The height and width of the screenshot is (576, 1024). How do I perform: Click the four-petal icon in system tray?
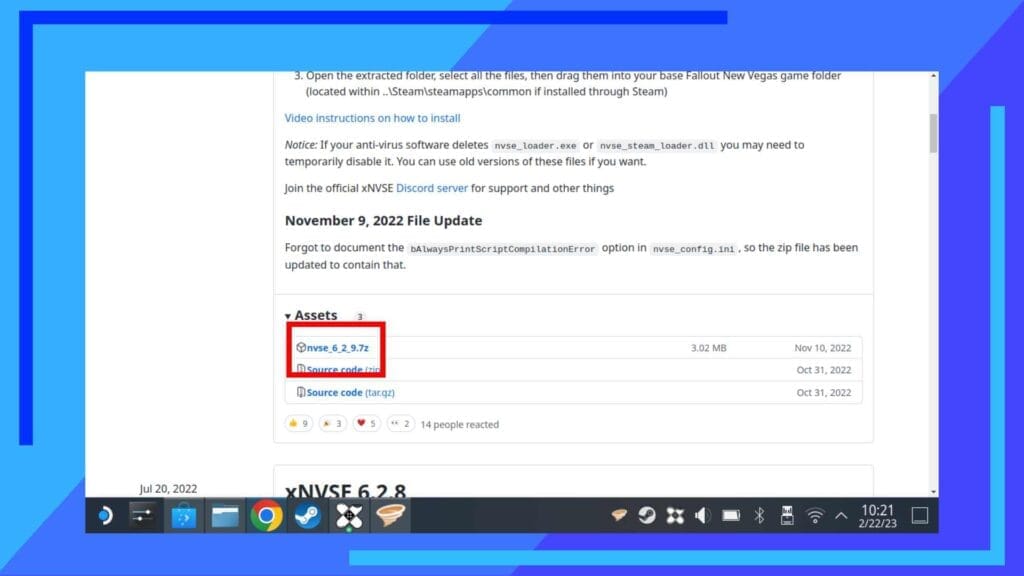pyautogui.click(x=675, y=516)
